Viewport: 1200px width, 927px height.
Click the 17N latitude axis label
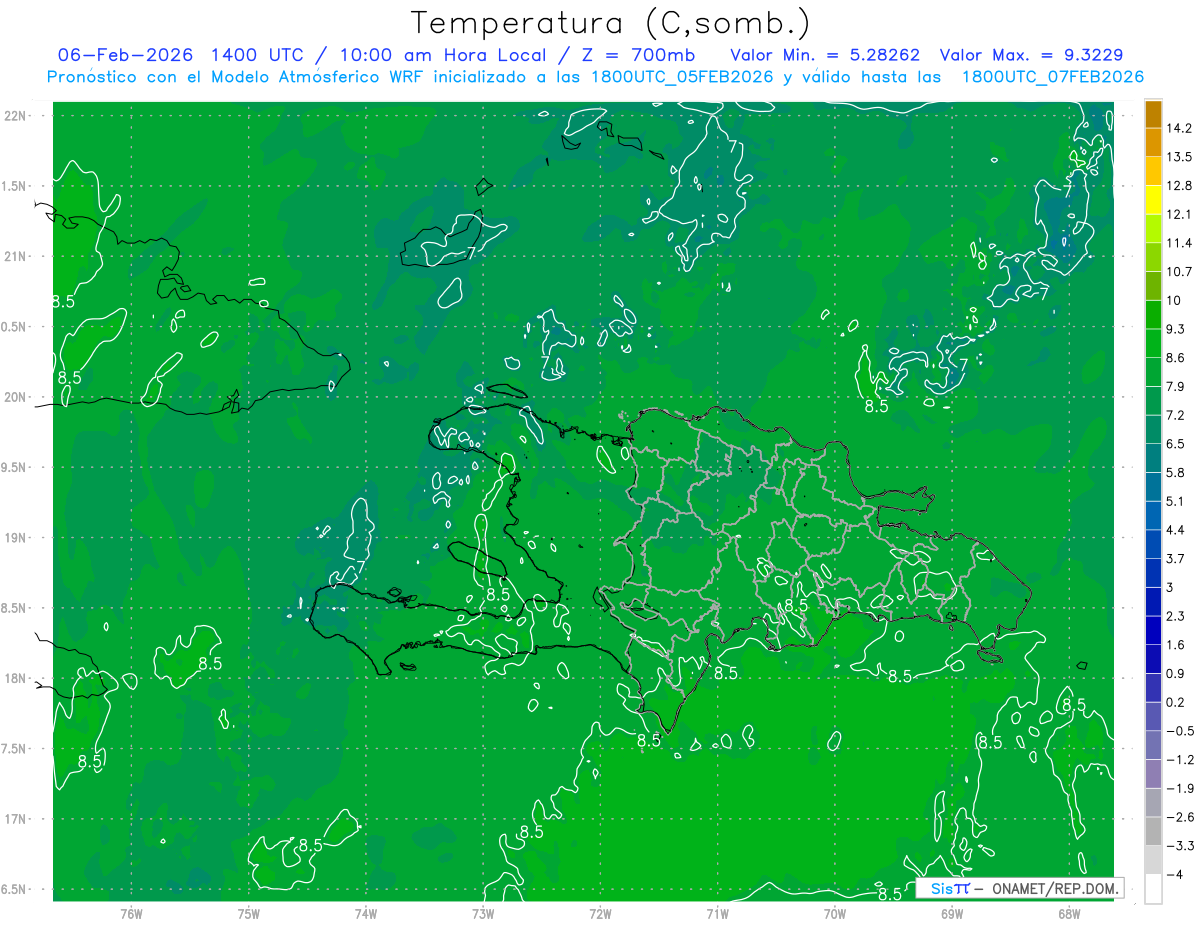tap(15, 819)
